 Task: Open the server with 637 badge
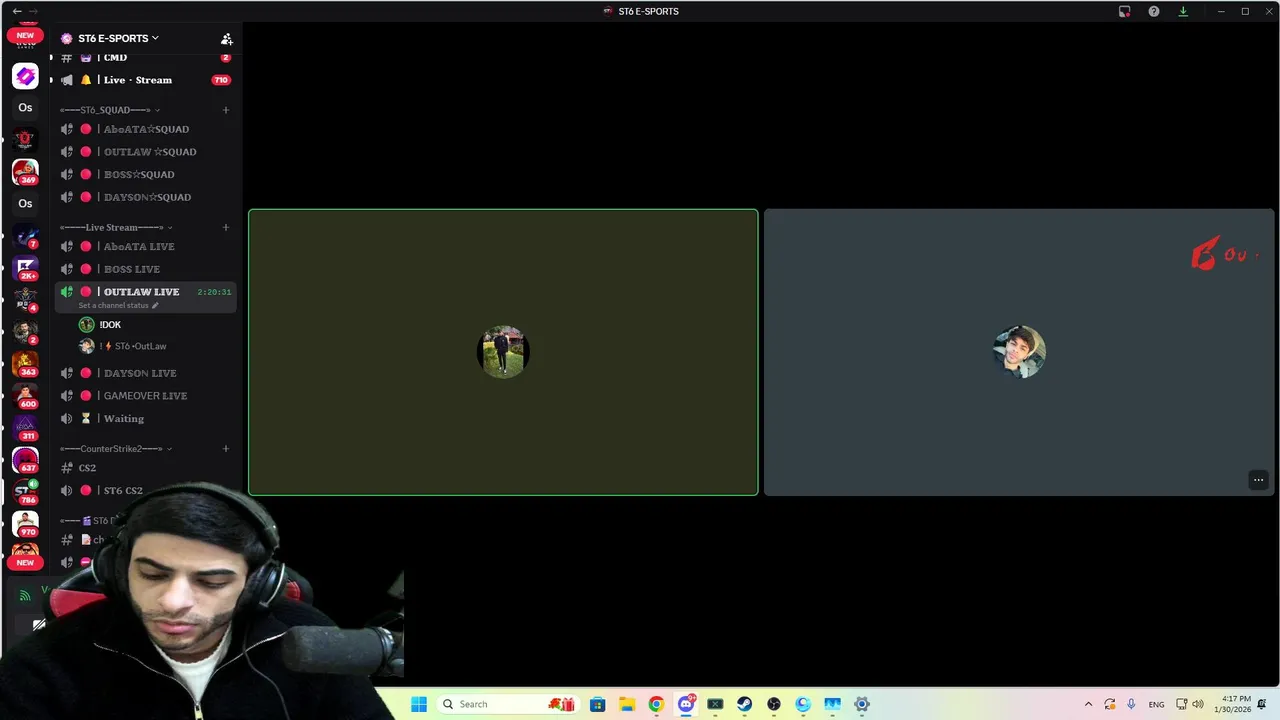point(25,460)
